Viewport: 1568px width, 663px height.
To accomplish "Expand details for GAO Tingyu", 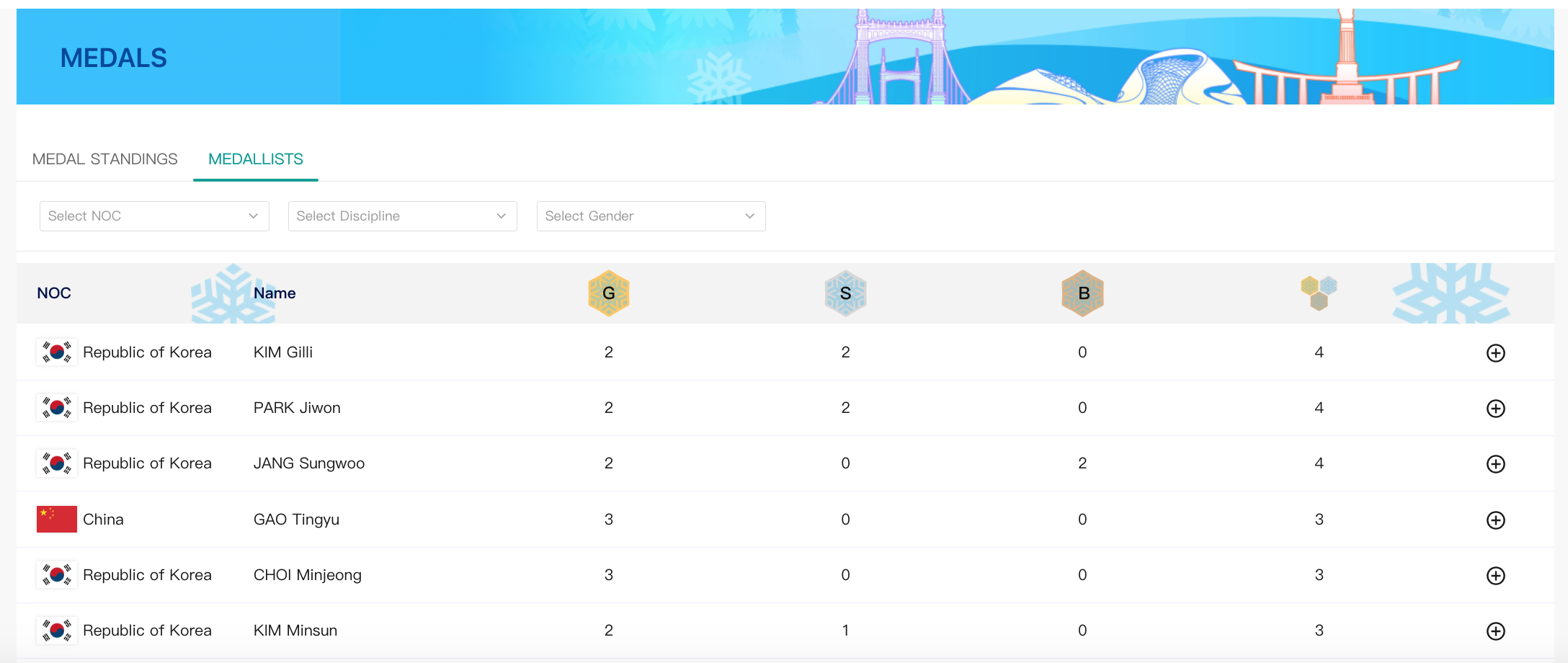I will pyautogui.click(x=1496, y=520).
